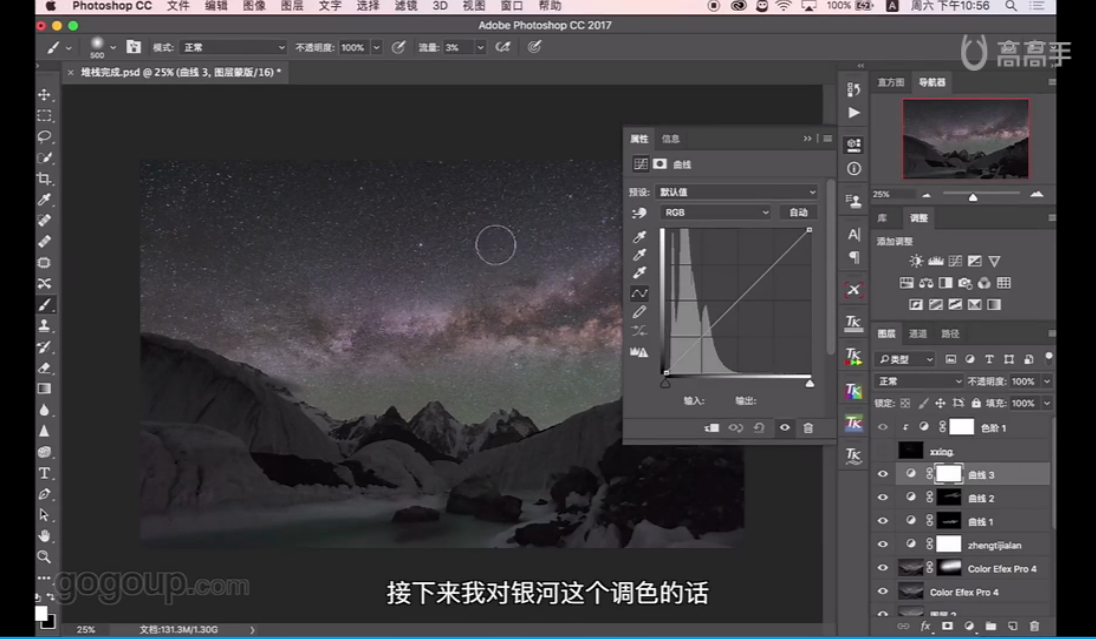Click the navigator preview thumbnail
Image resolution: width=1096 pixels, height=639 pixels.
point(965,138)
